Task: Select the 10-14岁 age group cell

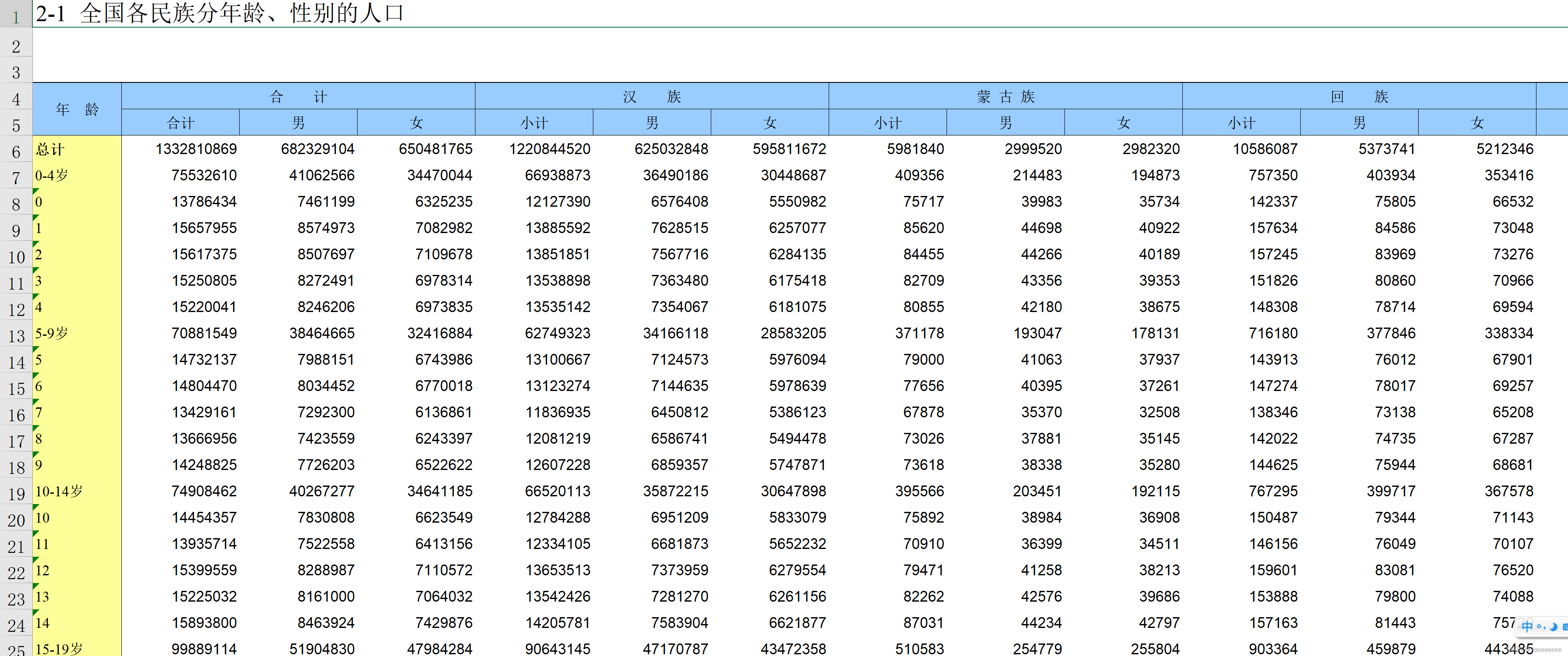Action: [77, 492]
